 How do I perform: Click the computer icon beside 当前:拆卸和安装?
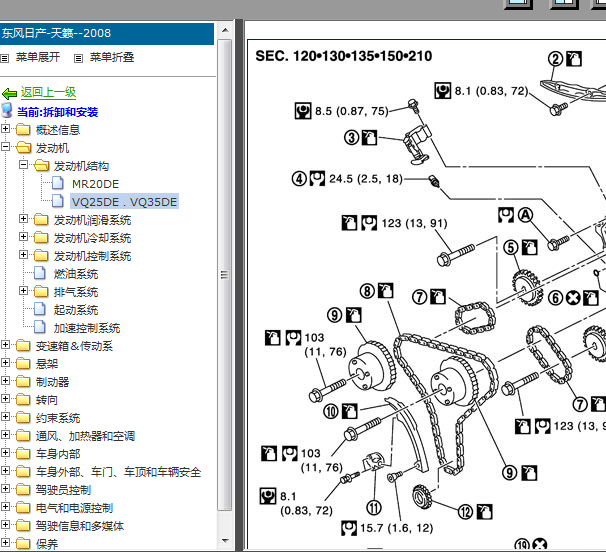[7, 110]
